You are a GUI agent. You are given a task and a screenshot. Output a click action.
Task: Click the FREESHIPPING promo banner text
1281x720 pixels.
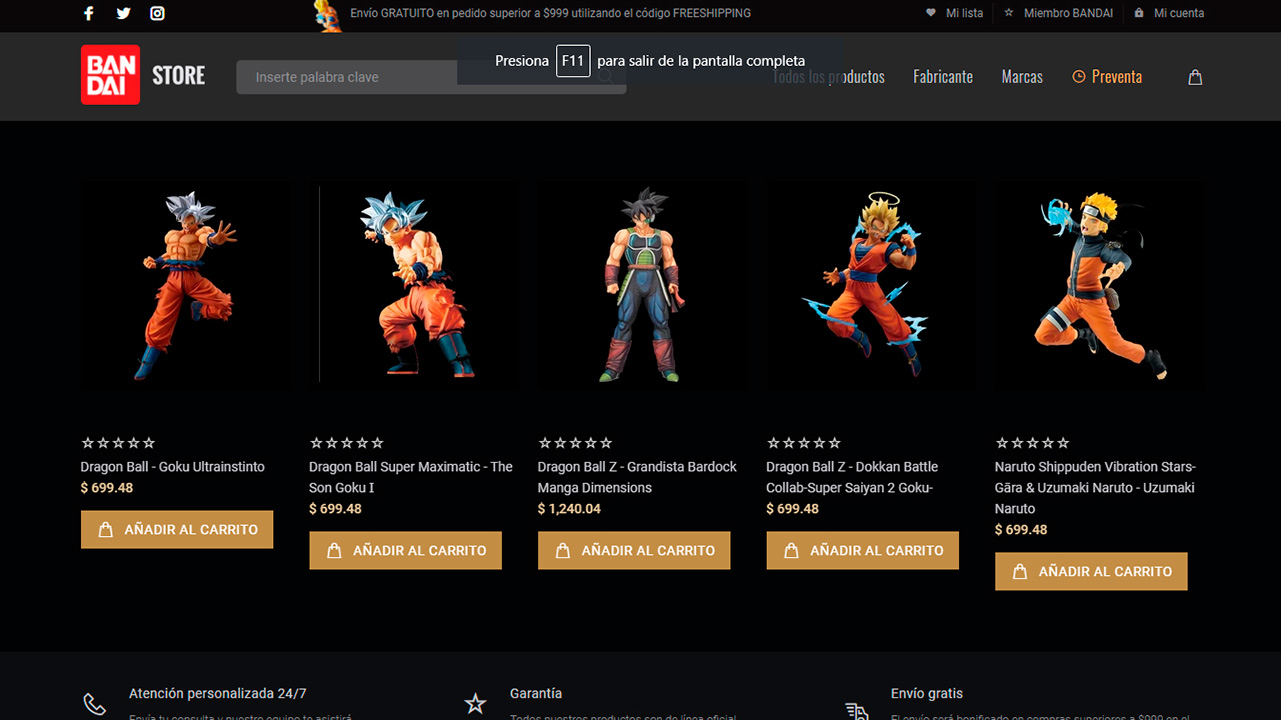coord(551,13)
